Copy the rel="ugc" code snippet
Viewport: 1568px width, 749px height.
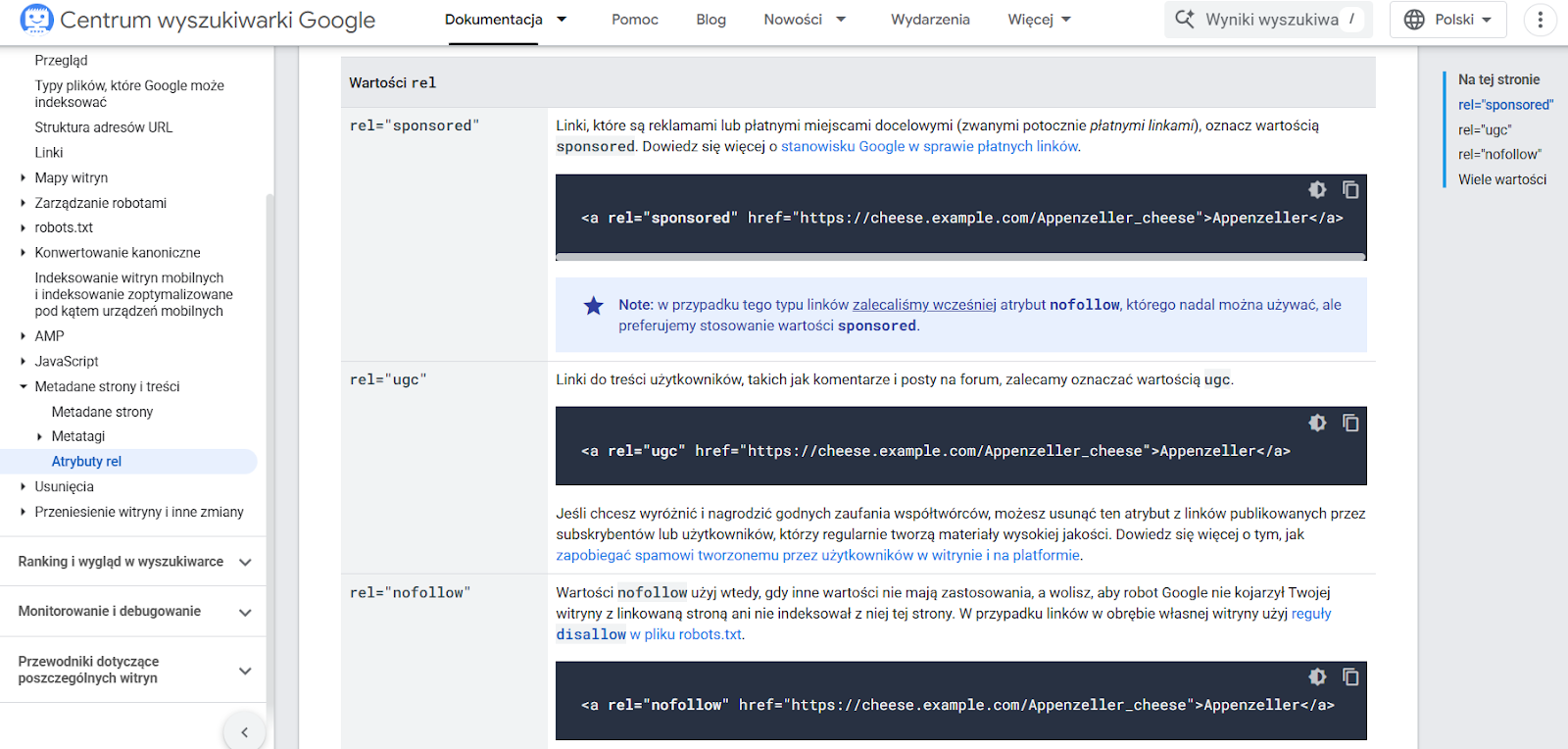[x=1350, y=423]
